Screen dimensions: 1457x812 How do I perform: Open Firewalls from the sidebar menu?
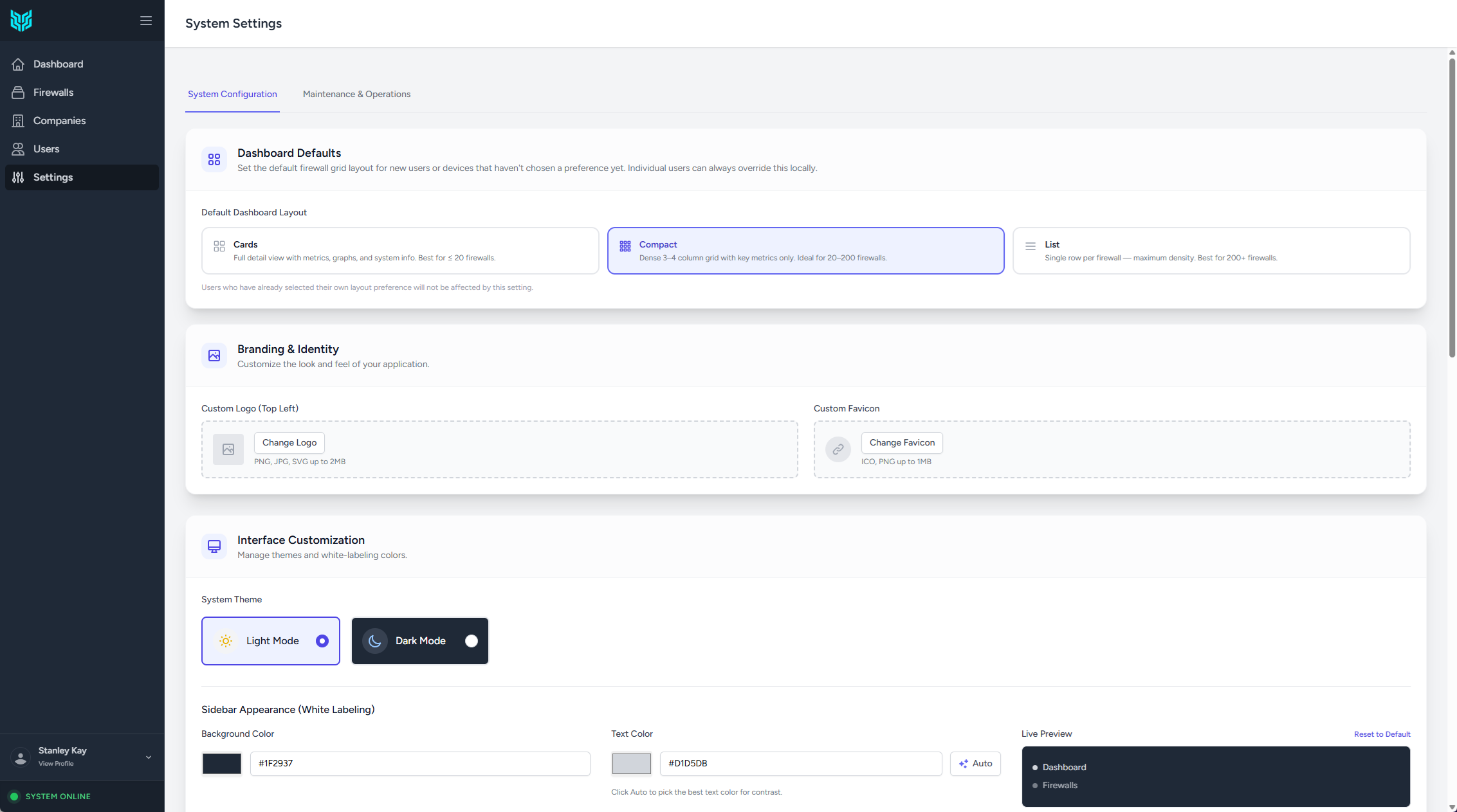82,93
